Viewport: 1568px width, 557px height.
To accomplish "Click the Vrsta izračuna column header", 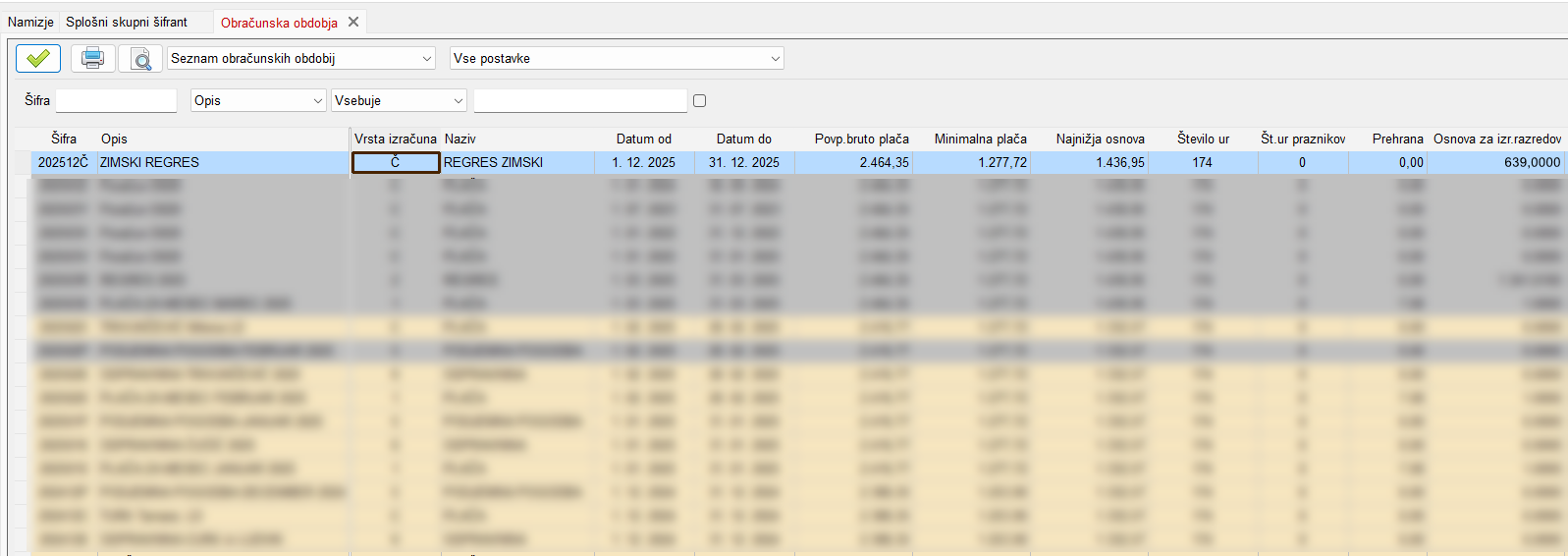I will [x=396, y=139].
